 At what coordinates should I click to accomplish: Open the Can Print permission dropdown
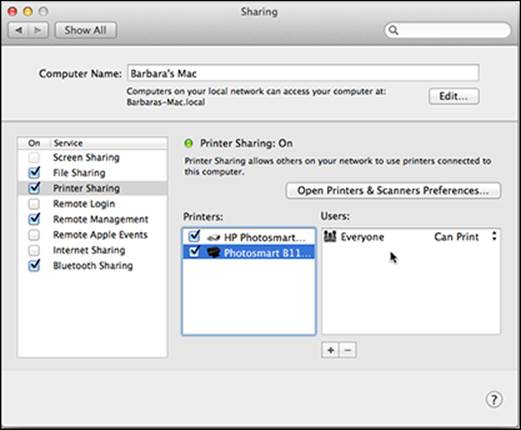tap(465, 237)
